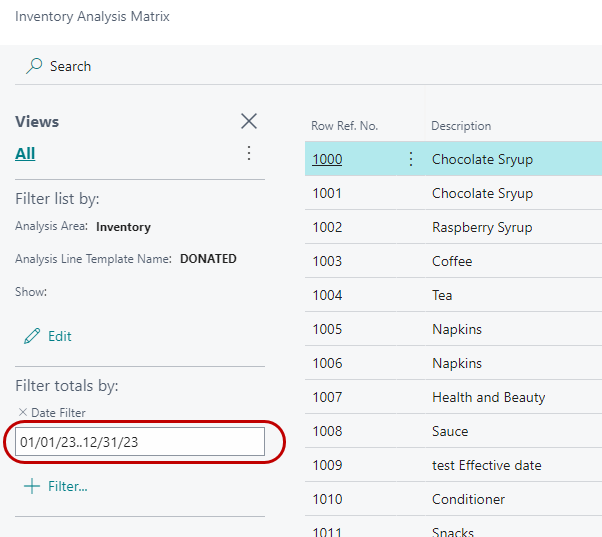Click the Description column header

[461, 126]
